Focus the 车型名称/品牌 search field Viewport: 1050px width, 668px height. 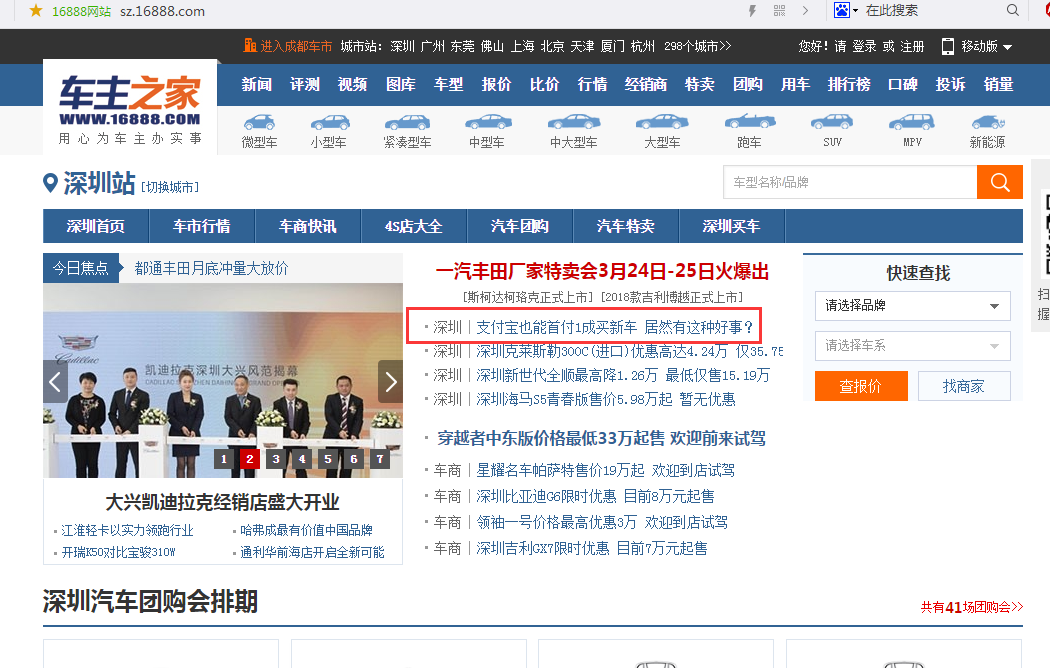click(850, 182)
